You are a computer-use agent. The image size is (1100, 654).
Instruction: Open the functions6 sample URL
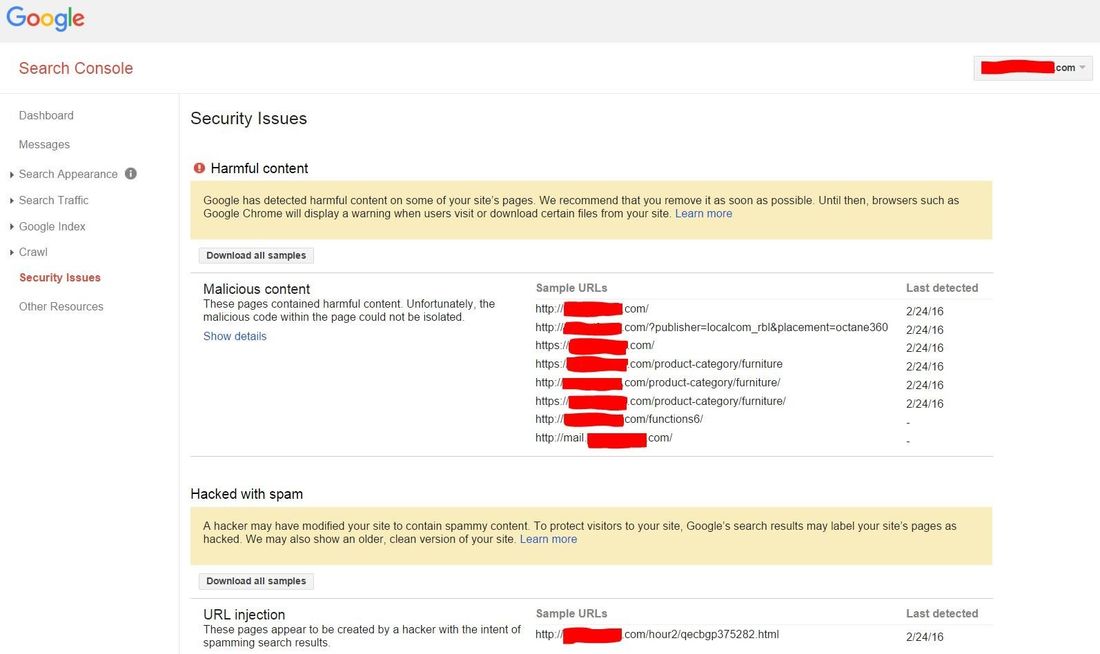[x=619, y=419]
